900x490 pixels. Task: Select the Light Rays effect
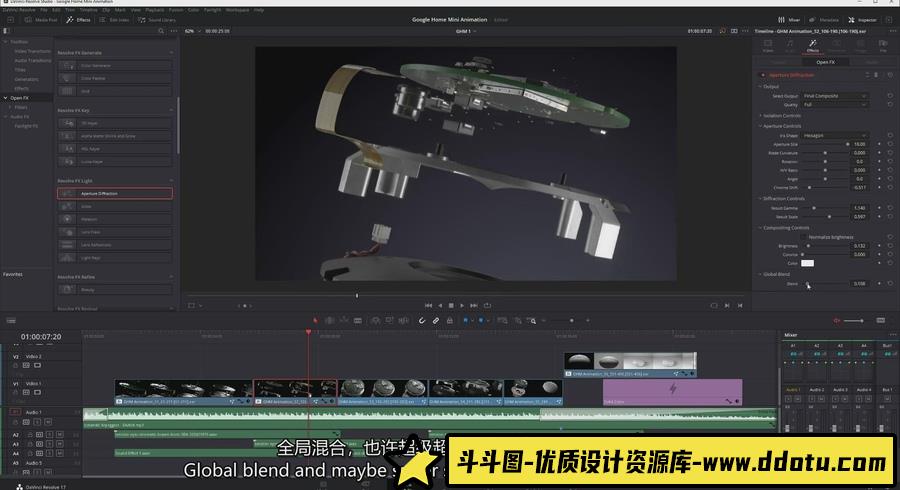115,258
